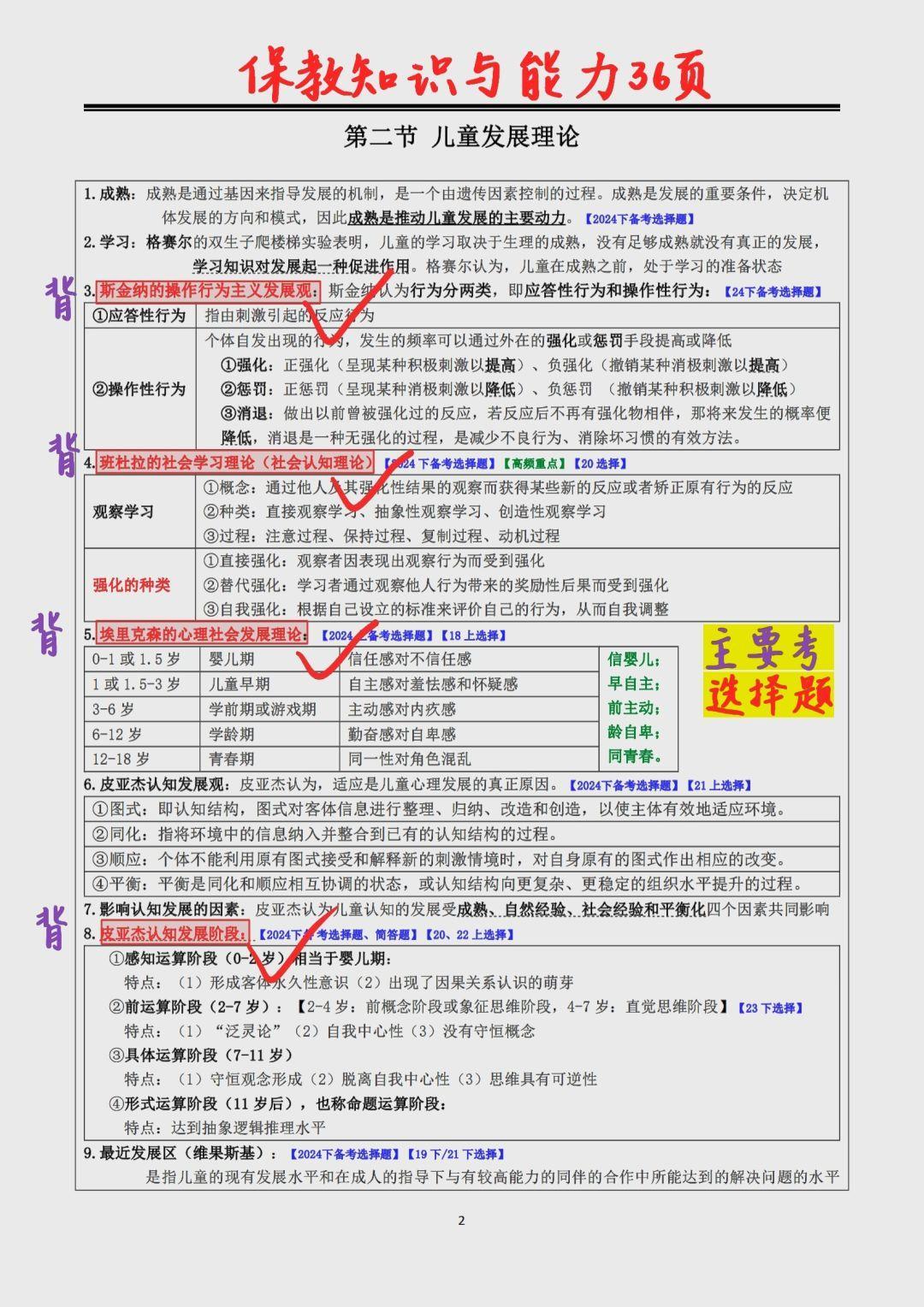The image size is (924, 1307).
Task: Select the cell "主动感对内疚感"
Action: click(x=471, y=709)
